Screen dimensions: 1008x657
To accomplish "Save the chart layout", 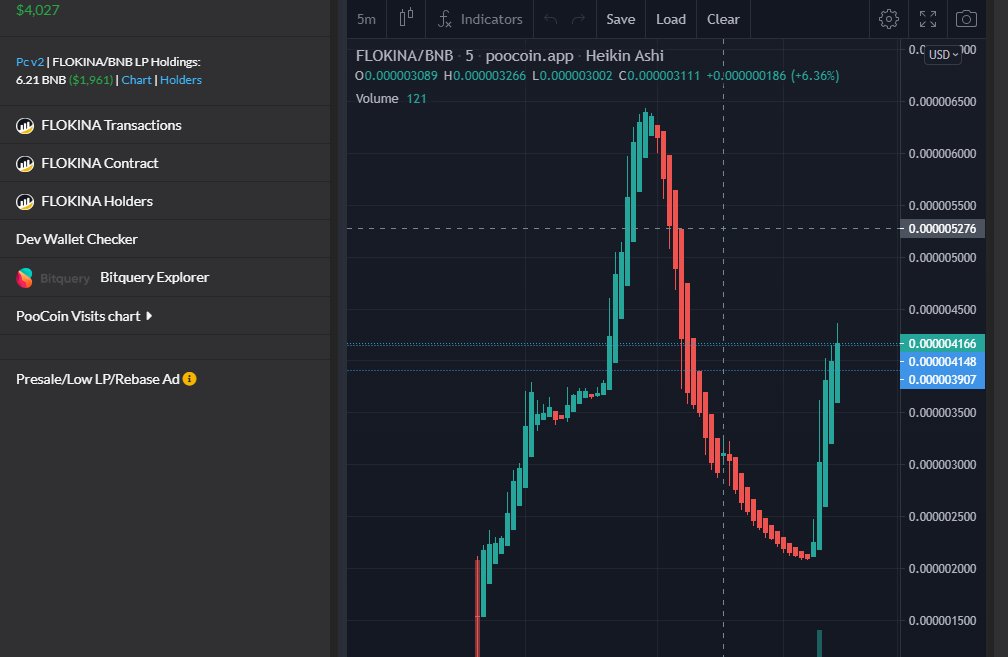I will [621, 19].
